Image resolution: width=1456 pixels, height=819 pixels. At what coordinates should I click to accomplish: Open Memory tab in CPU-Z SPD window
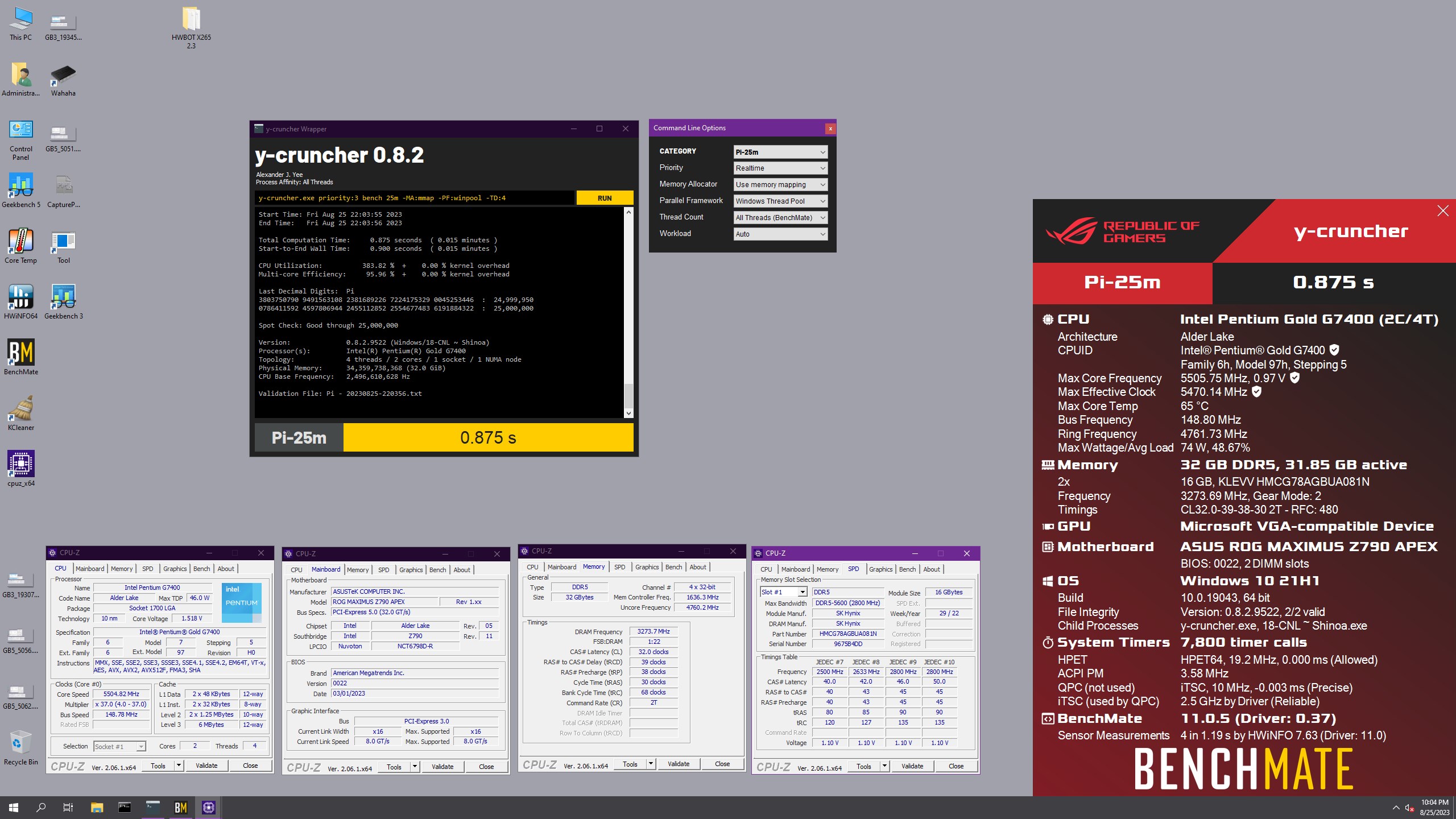828,569
